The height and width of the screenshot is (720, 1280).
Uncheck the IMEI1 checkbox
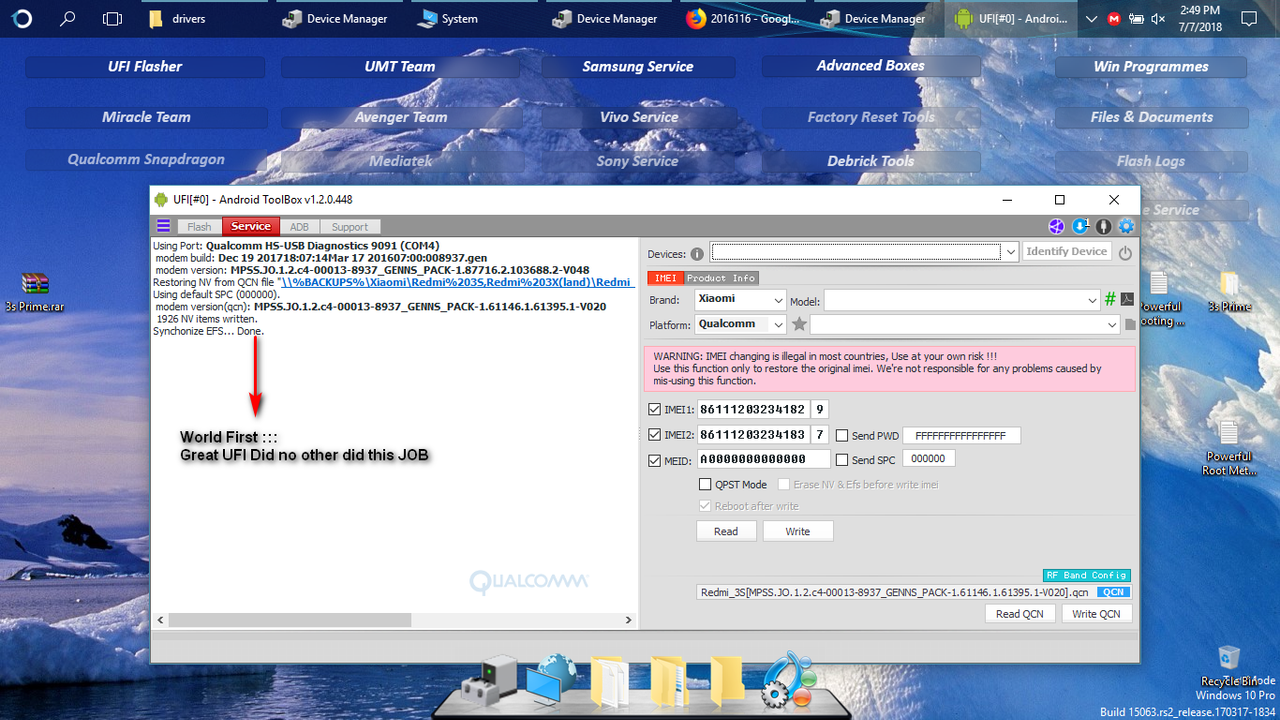coord(654,409)
